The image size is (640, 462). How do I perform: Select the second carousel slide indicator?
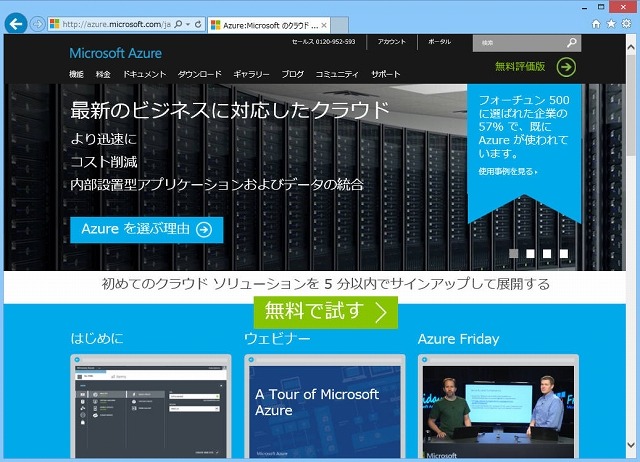pyautogui.click(x=530, y=254)
